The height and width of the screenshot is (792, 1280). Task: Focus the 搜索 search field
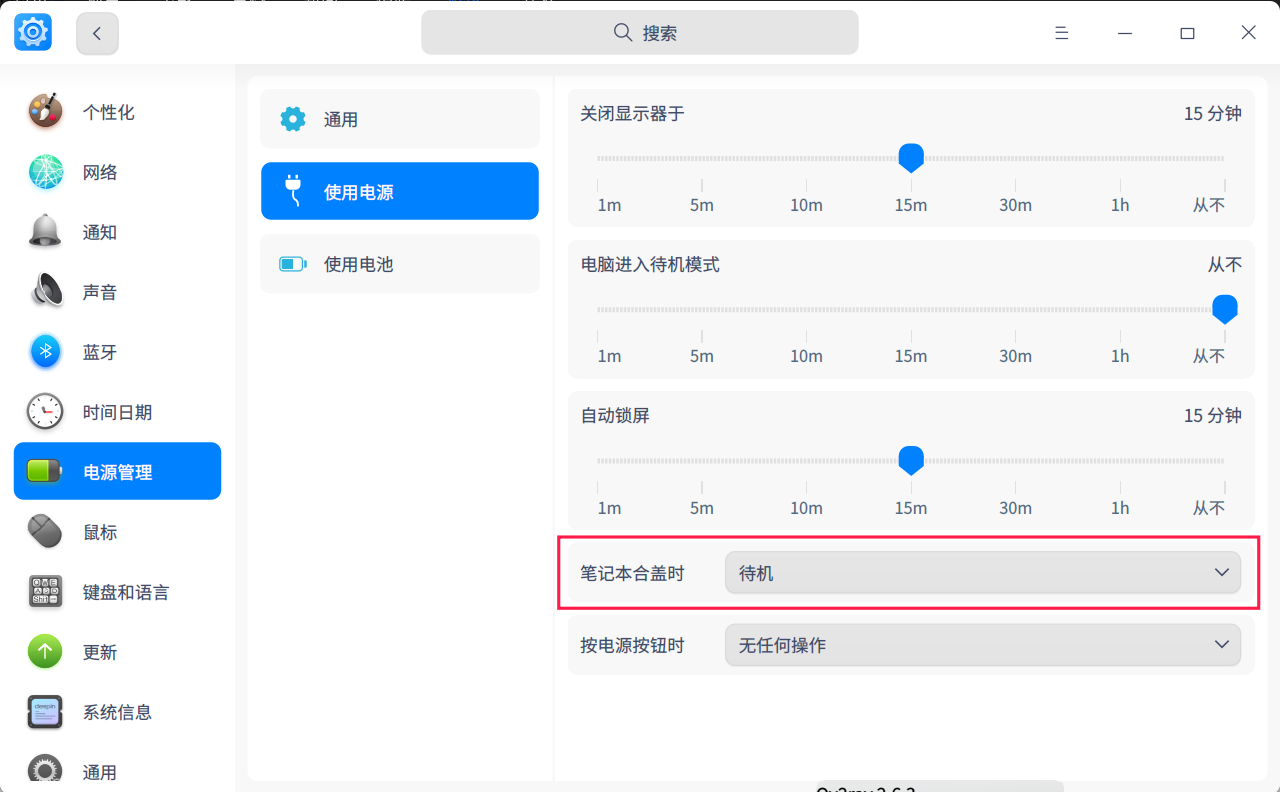640,33
